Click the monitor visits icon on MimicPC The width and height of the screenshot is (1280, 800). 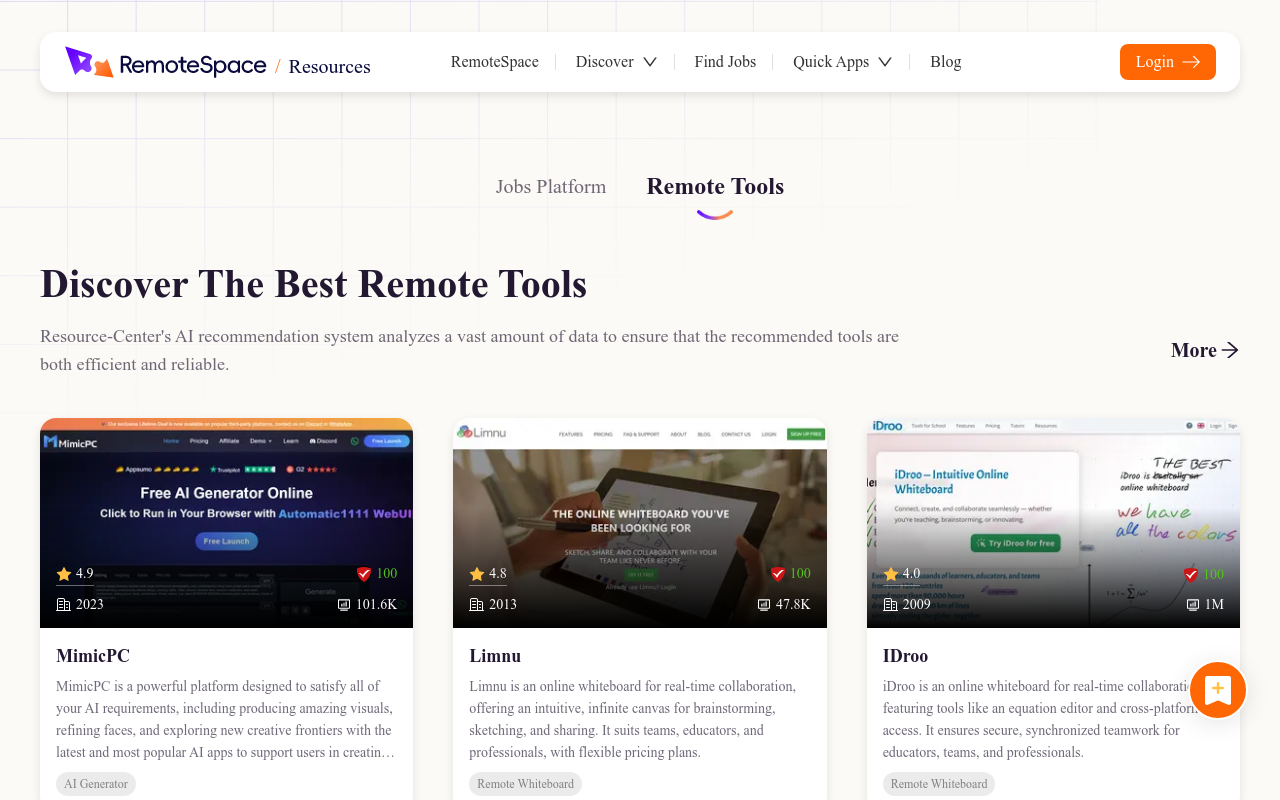point(344,605)
